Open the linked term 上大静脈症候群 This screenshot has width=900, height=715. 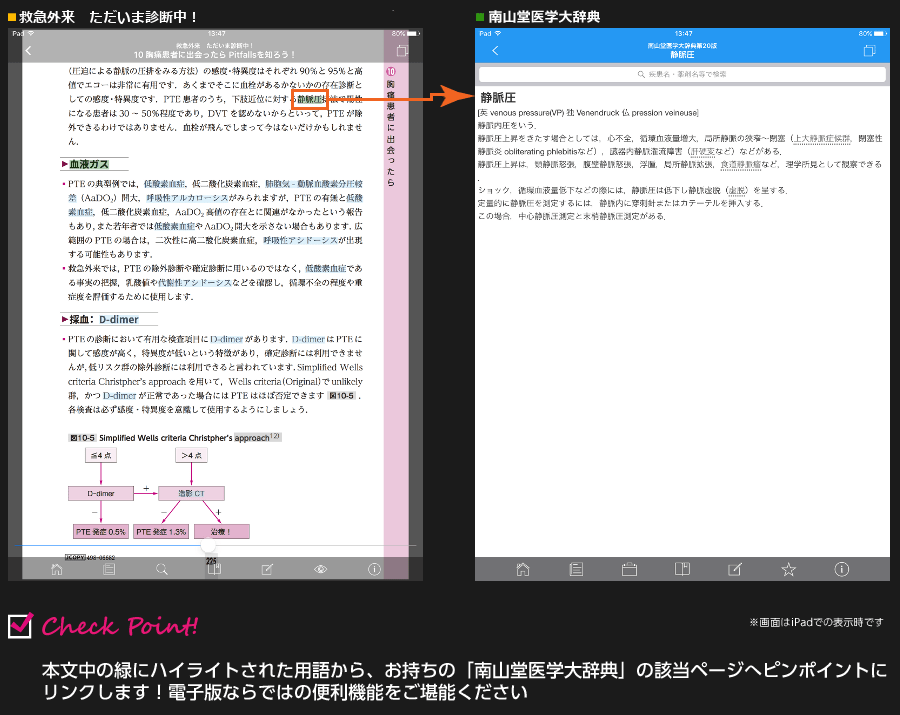[822, 138]
